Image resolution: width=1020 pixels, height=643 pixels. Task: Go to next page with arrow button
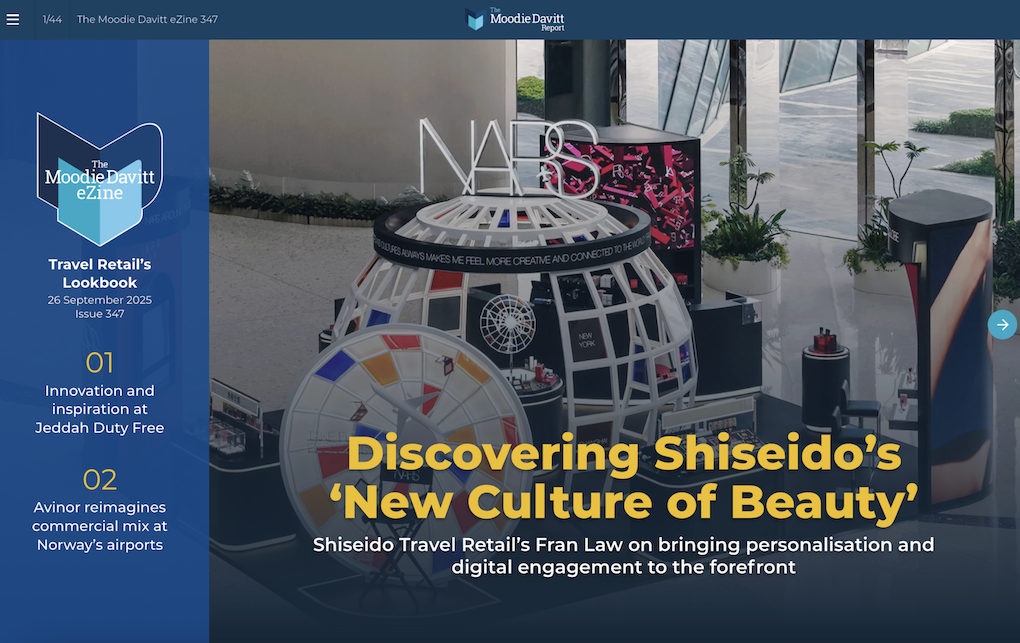point(1002,325)
